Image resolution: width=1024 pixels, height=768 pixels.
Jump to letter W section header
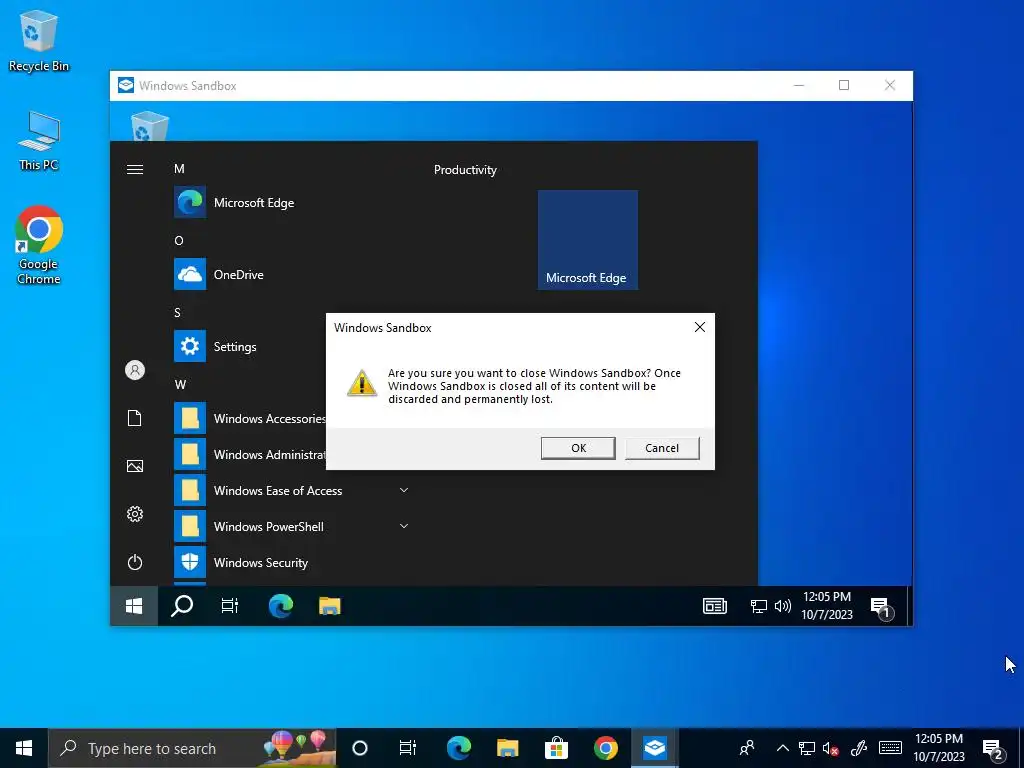[180, 385]
